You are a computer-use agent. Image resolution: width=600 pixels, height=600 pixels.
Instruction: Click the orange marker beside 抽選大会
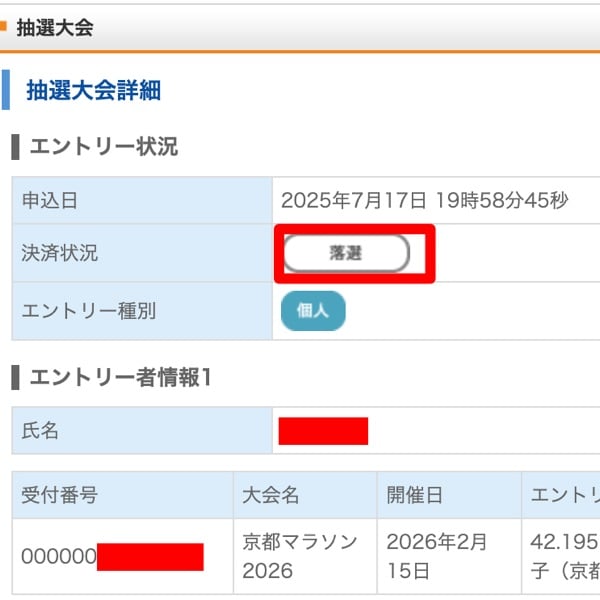(x=4, y=26)
